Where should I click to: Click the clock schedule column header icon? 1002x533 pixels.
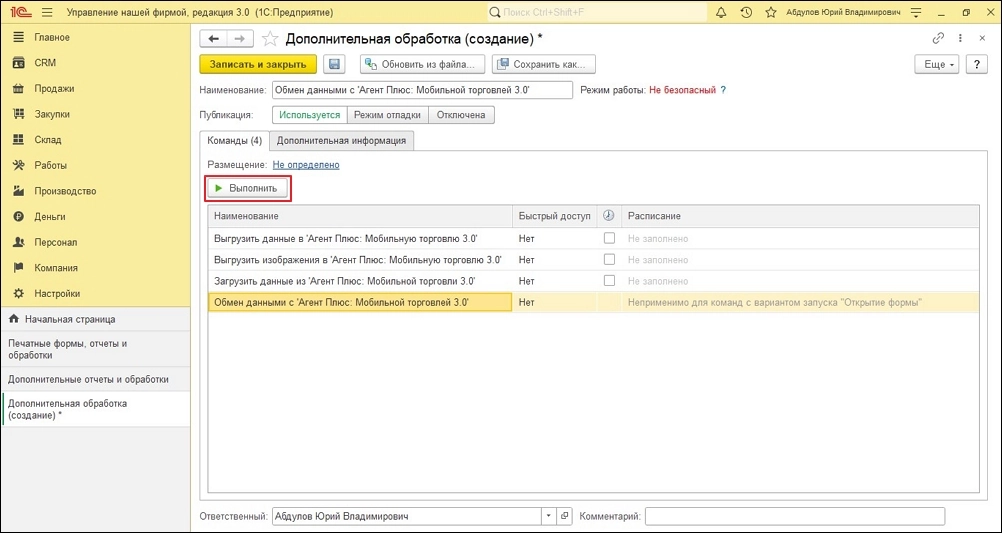point(609,216)
